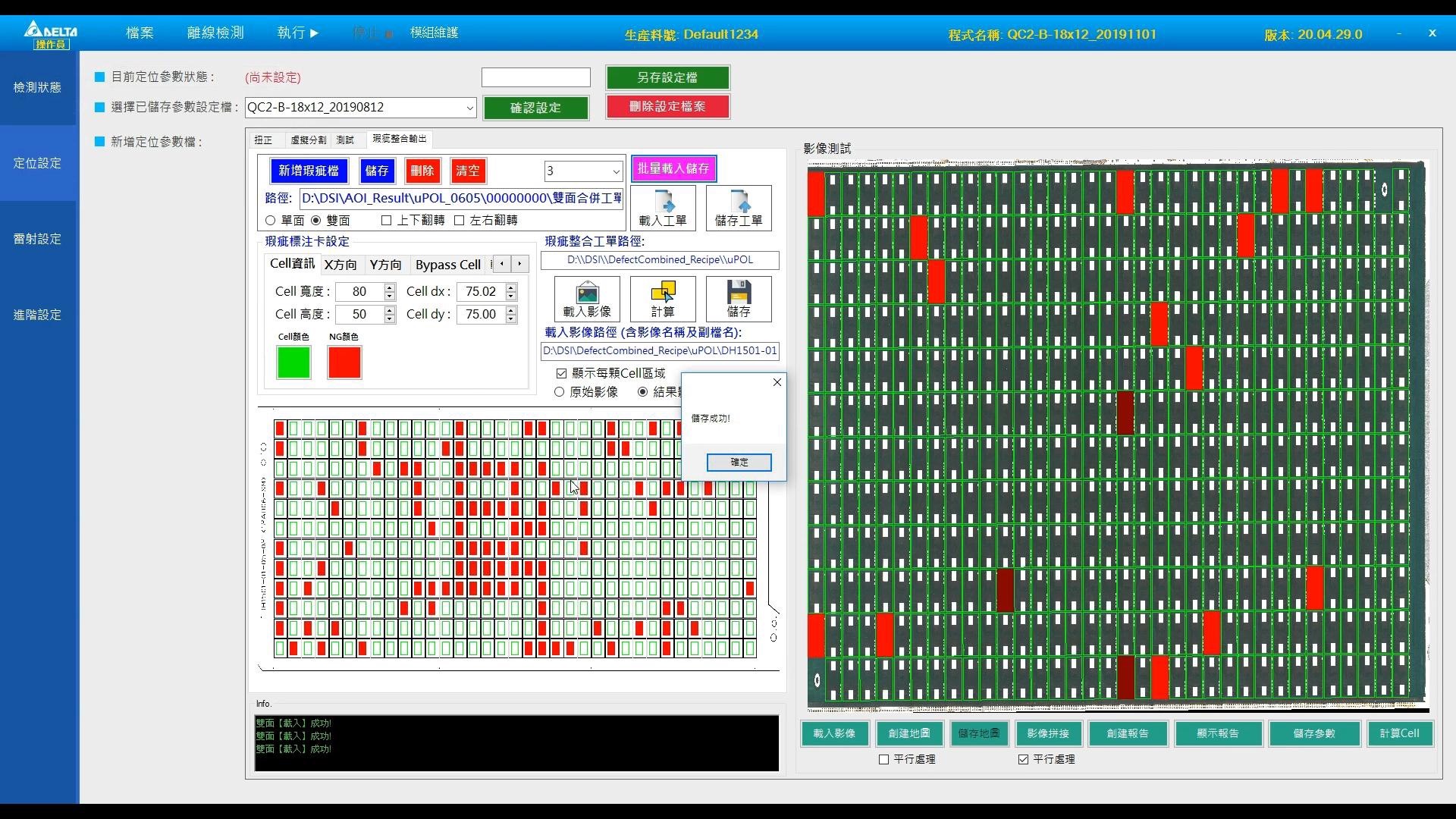Click the red NG顏色 color swatch
Viewport: 1456px width, 819px height.
[344, 362]
